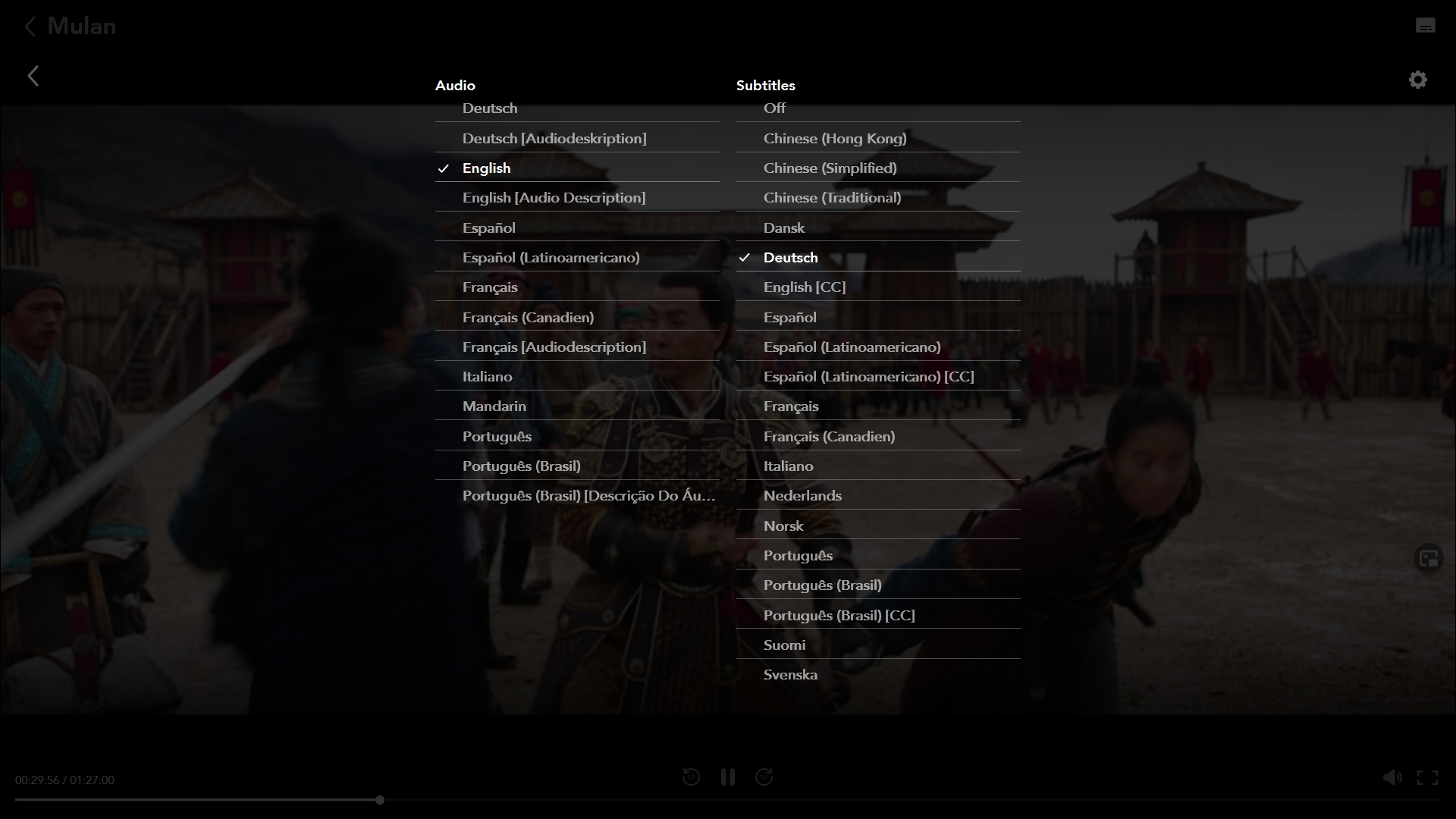The width and height of the screenshot is (1456, 819).
Task: Click the playback progress bar handle
Action: (380, 800)
